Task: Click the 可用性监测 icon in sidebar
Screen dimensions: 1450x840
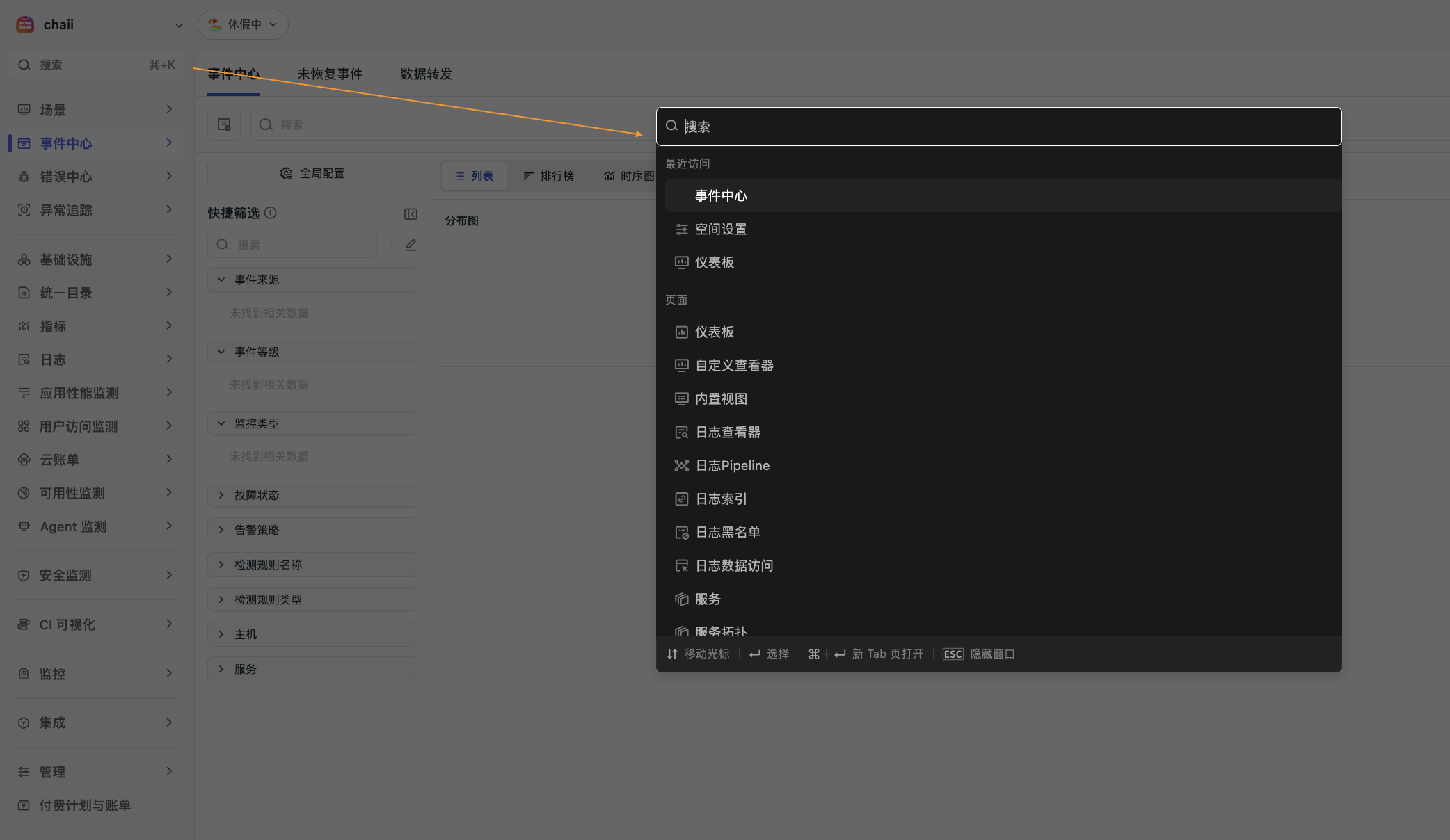Action: pos(24,493)
